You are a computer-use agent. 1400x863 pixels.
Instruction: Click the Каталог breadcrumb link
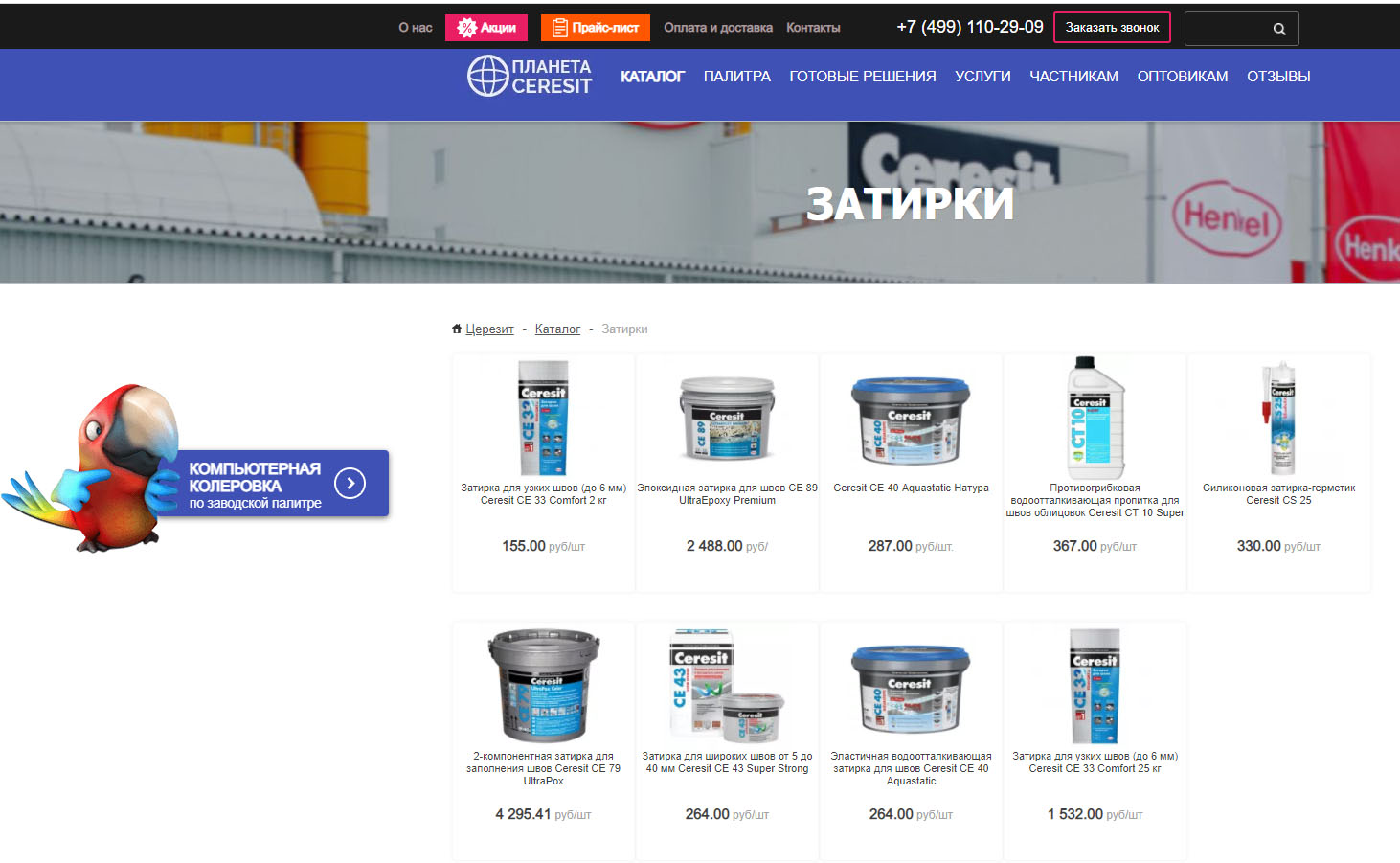tap(557, 329)
